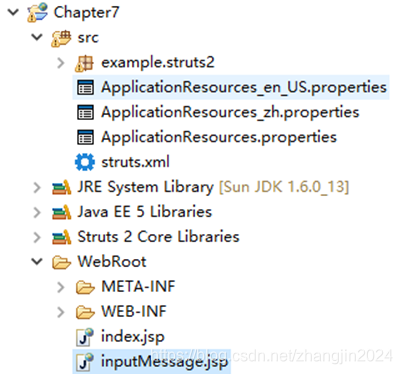Click JRE System Library books icon
Viewport: 402px width, 374px height.
(61, 187)
